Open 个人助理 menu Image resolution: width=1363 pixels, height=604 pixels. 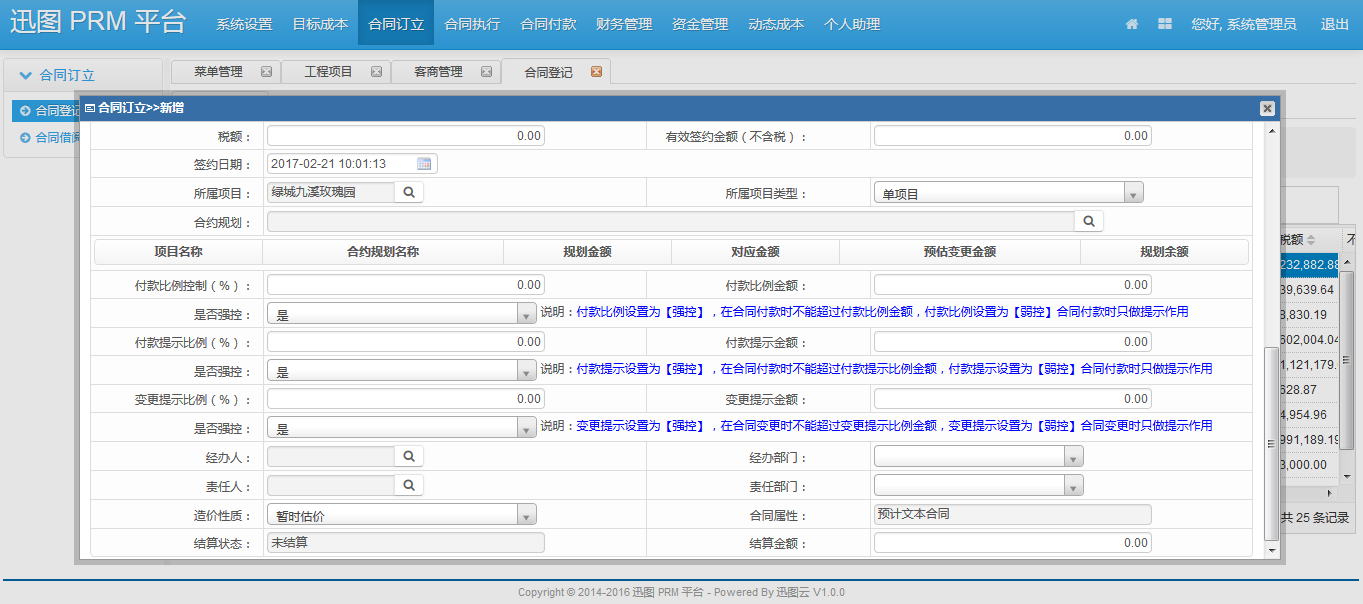click(852, 24)
